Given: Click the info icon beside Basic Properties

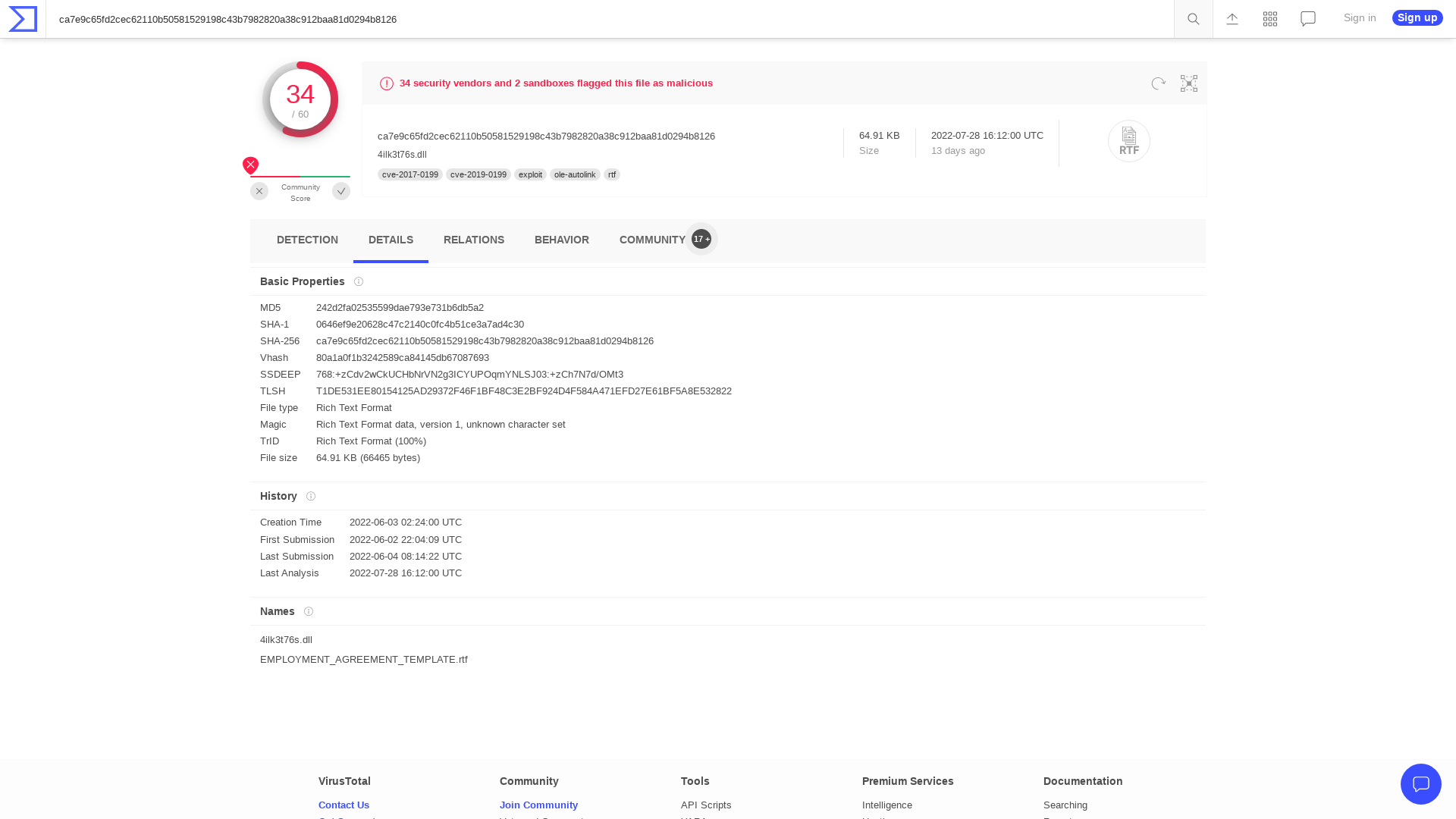Looking at the screenshot, I should click(358, 281).
